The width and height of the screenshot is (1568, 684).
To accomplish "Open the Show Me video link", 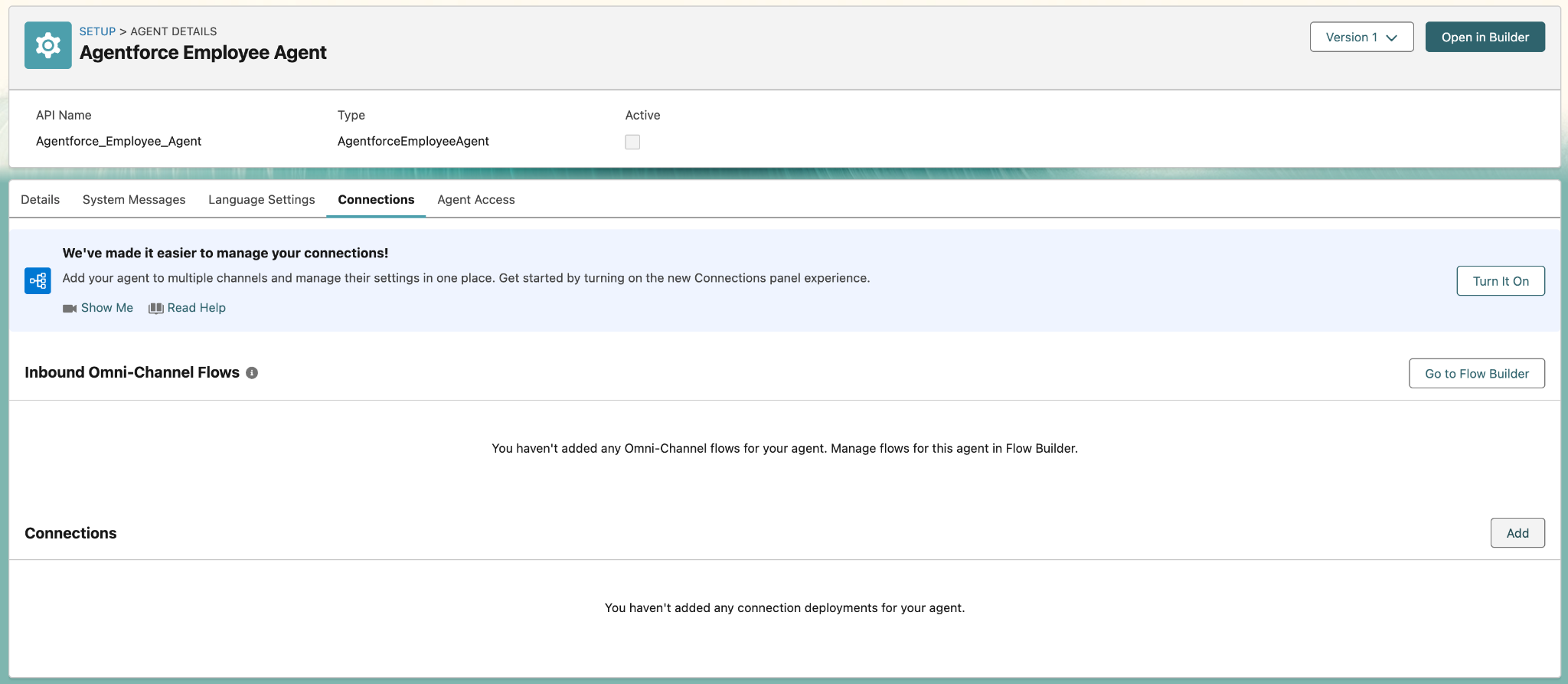I will point(107,308).
